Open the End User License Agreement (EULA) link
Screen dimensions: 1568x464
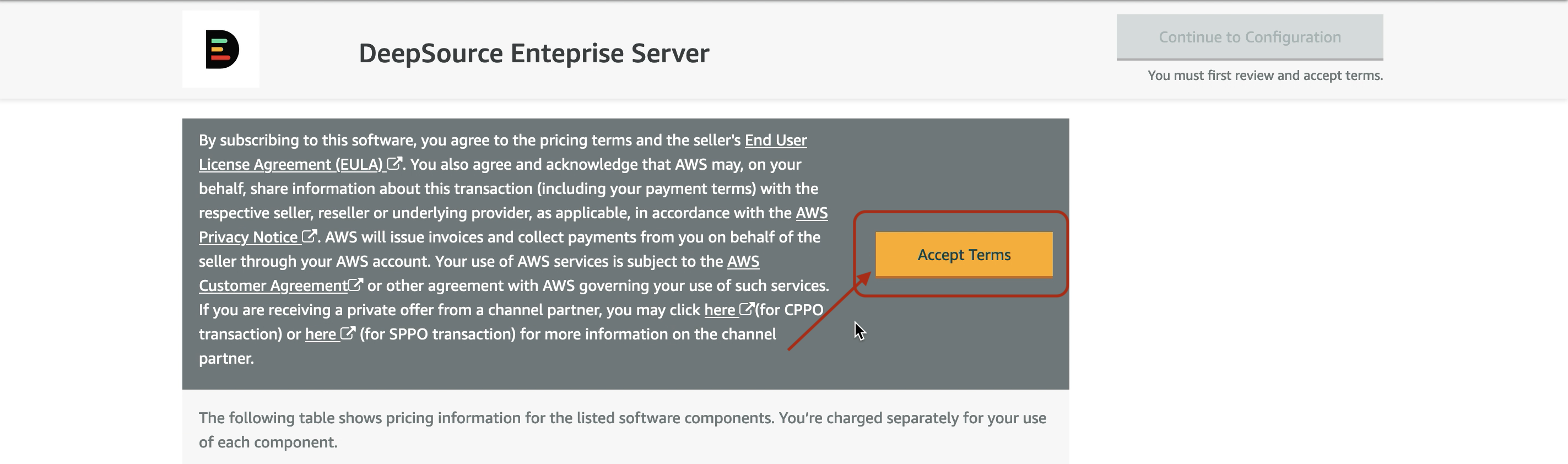pos(292,164)
